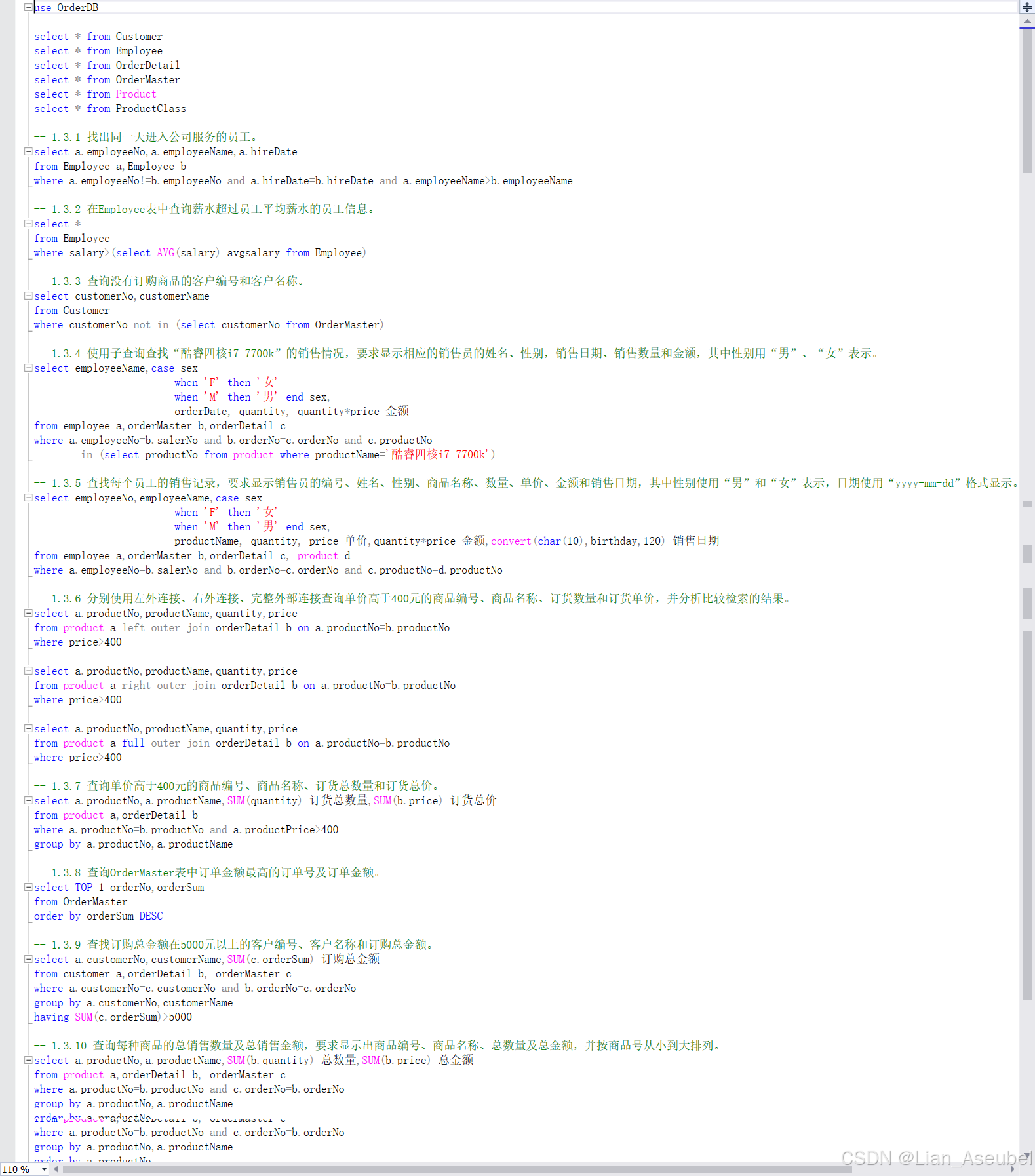Image resolution: width=1035 pixels, height=1176 pixels.
Task: Click the 'right outer join orderDetail' line
Action: tap(244, 686)
